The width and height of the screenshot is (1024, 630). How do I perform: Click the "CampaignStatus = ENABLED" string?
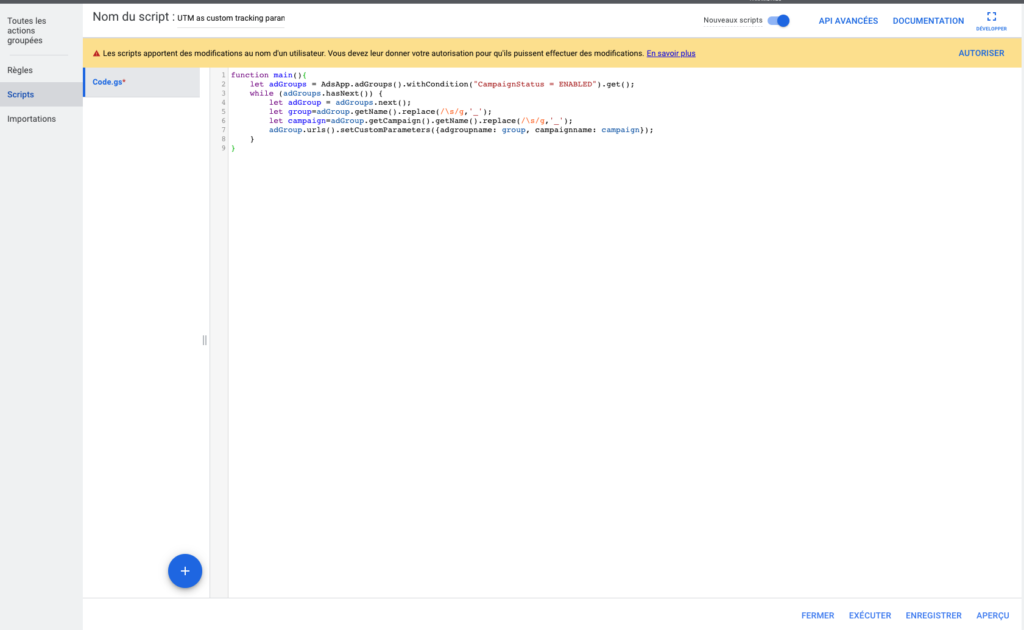pos(535,84)
